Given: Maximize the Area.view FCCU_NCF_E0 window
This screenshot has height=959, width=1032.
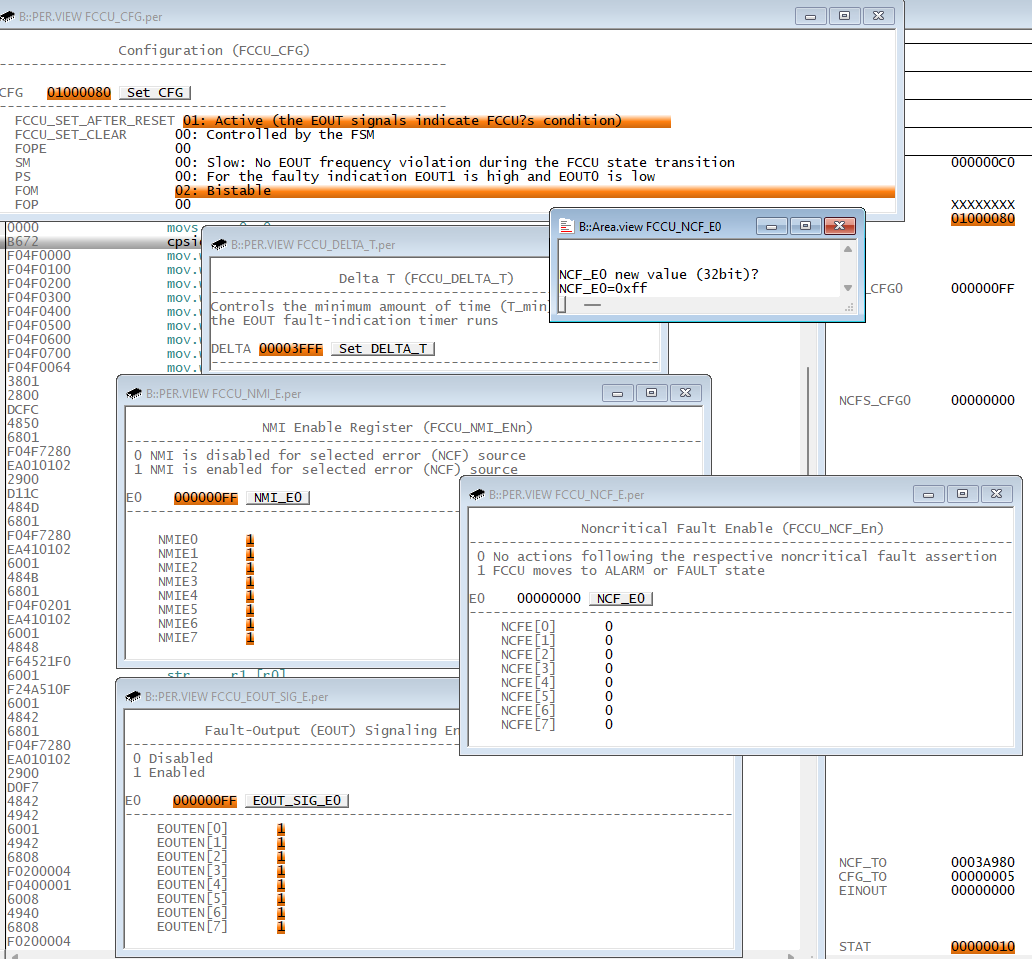Looking at the screenshot, I should [x=805, y=226].
